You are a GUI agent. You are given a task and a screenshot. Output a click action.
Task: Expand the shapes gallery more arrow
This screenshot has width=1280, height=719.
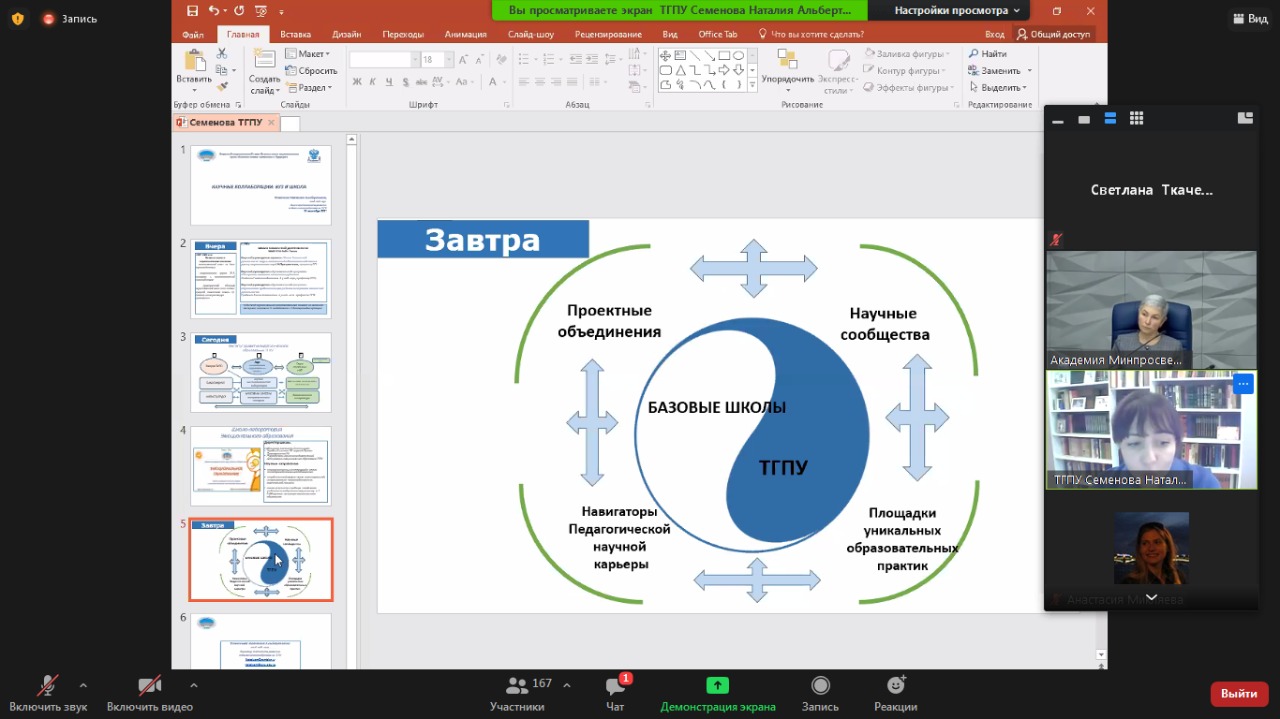click(752, 85)
